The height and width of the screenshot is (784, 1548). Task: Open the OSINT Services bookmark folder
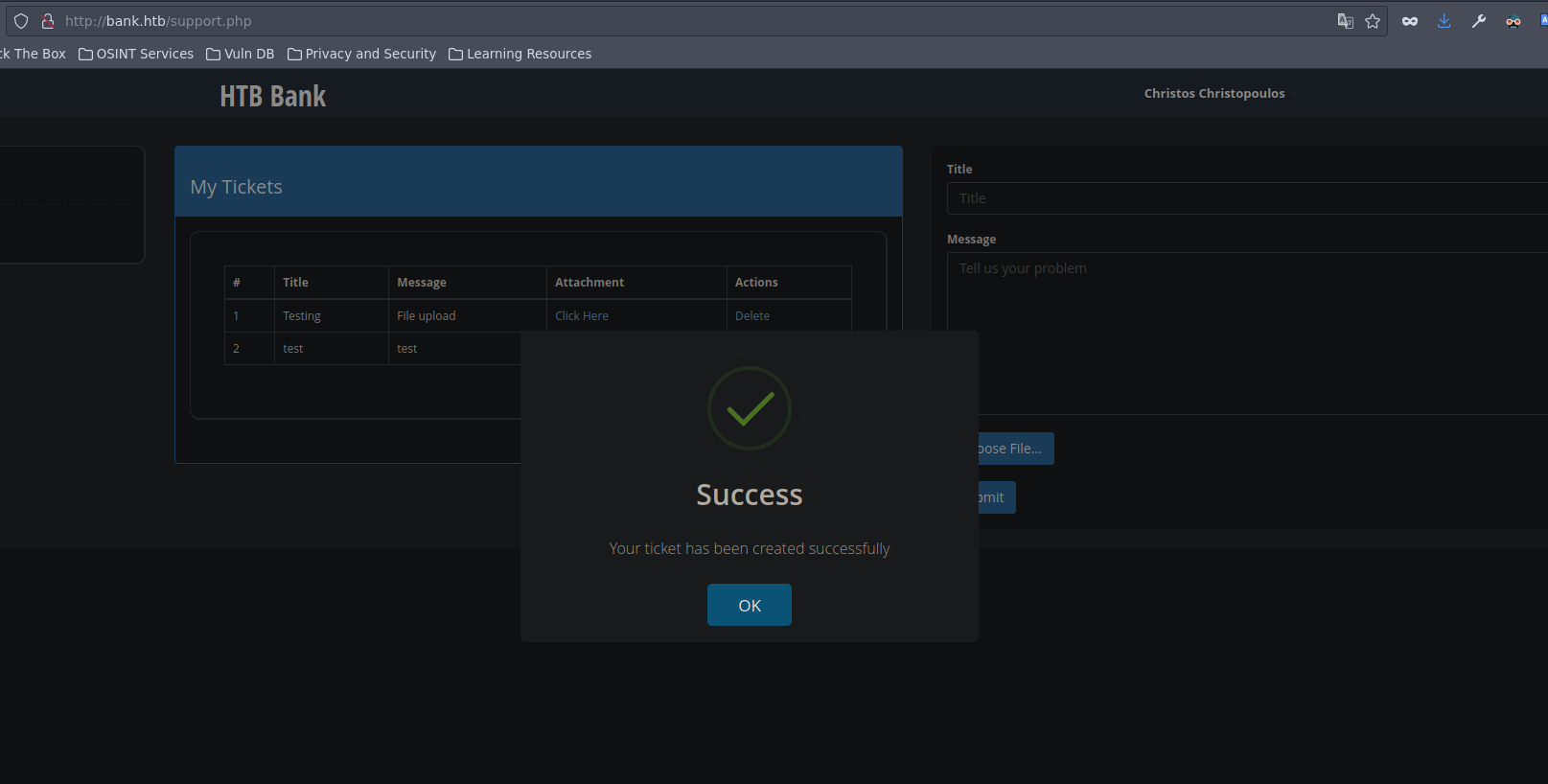tap(136, 54)
